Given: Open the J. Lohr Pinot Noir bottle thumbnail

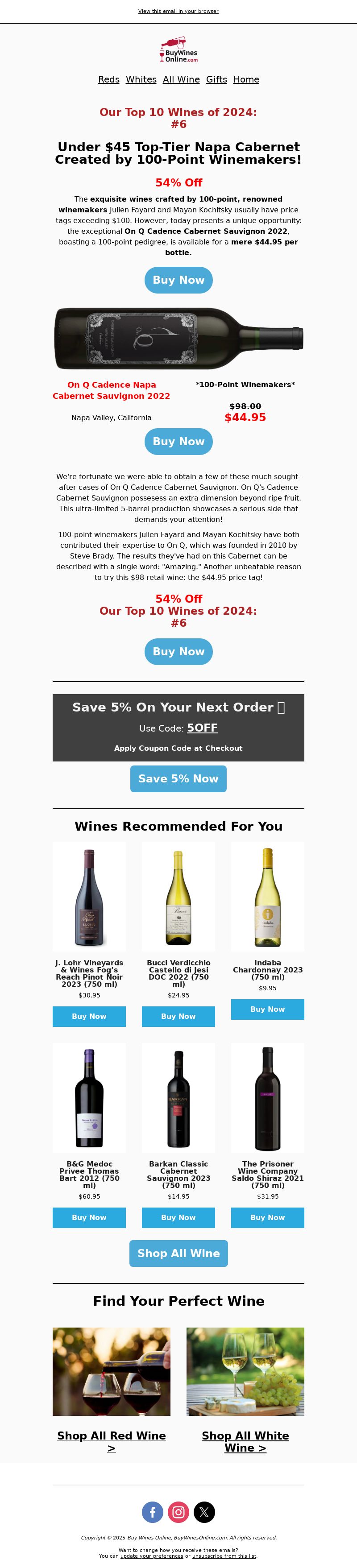Looking at the screenshot, I should (89, 897).
